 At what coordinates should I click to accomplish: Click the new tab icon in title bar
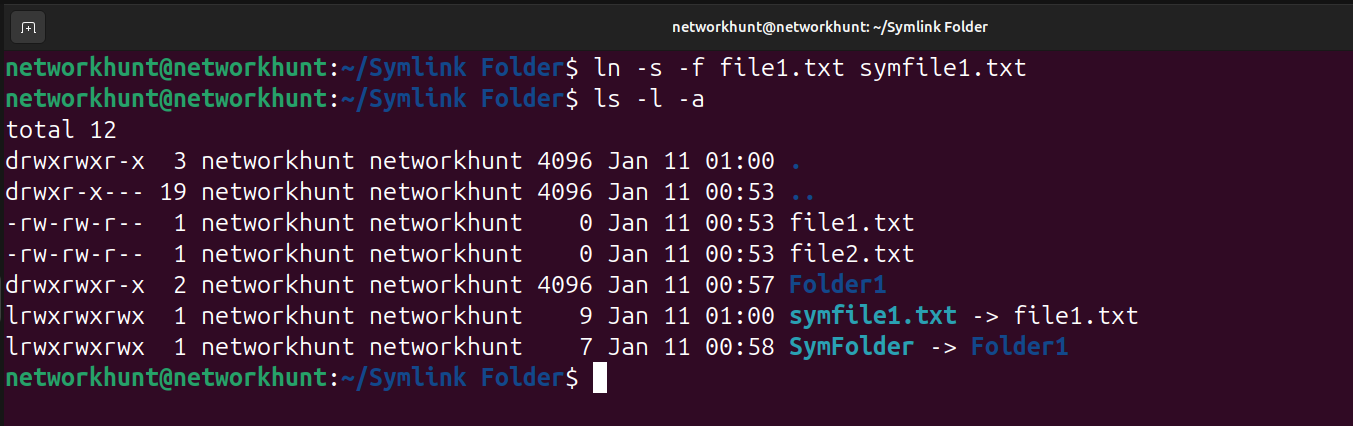(28, 27)
